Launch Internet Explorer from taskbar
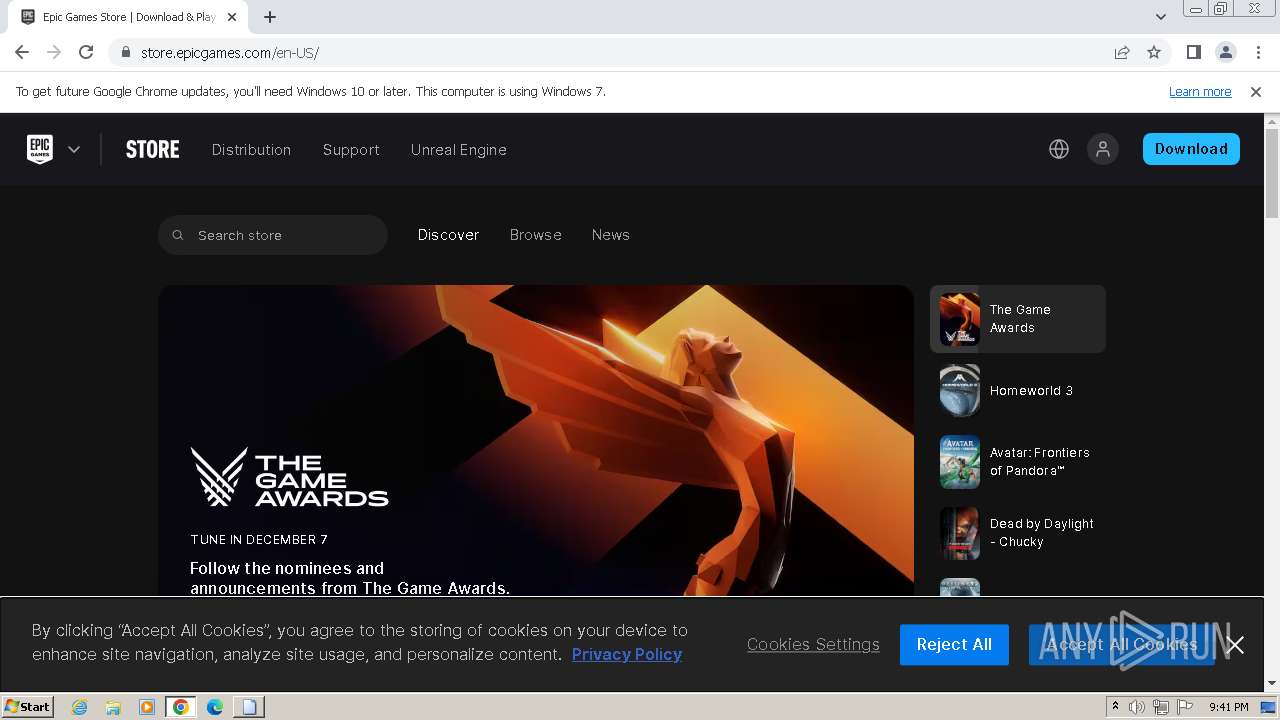The image size is (1280, 720). pos(79,707)
